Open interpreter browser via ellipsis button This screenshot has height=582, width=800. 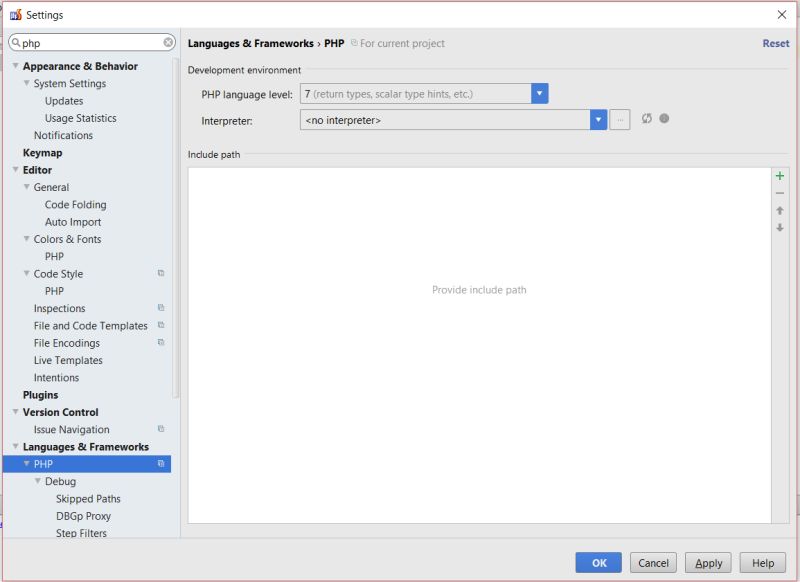point(620,118)
